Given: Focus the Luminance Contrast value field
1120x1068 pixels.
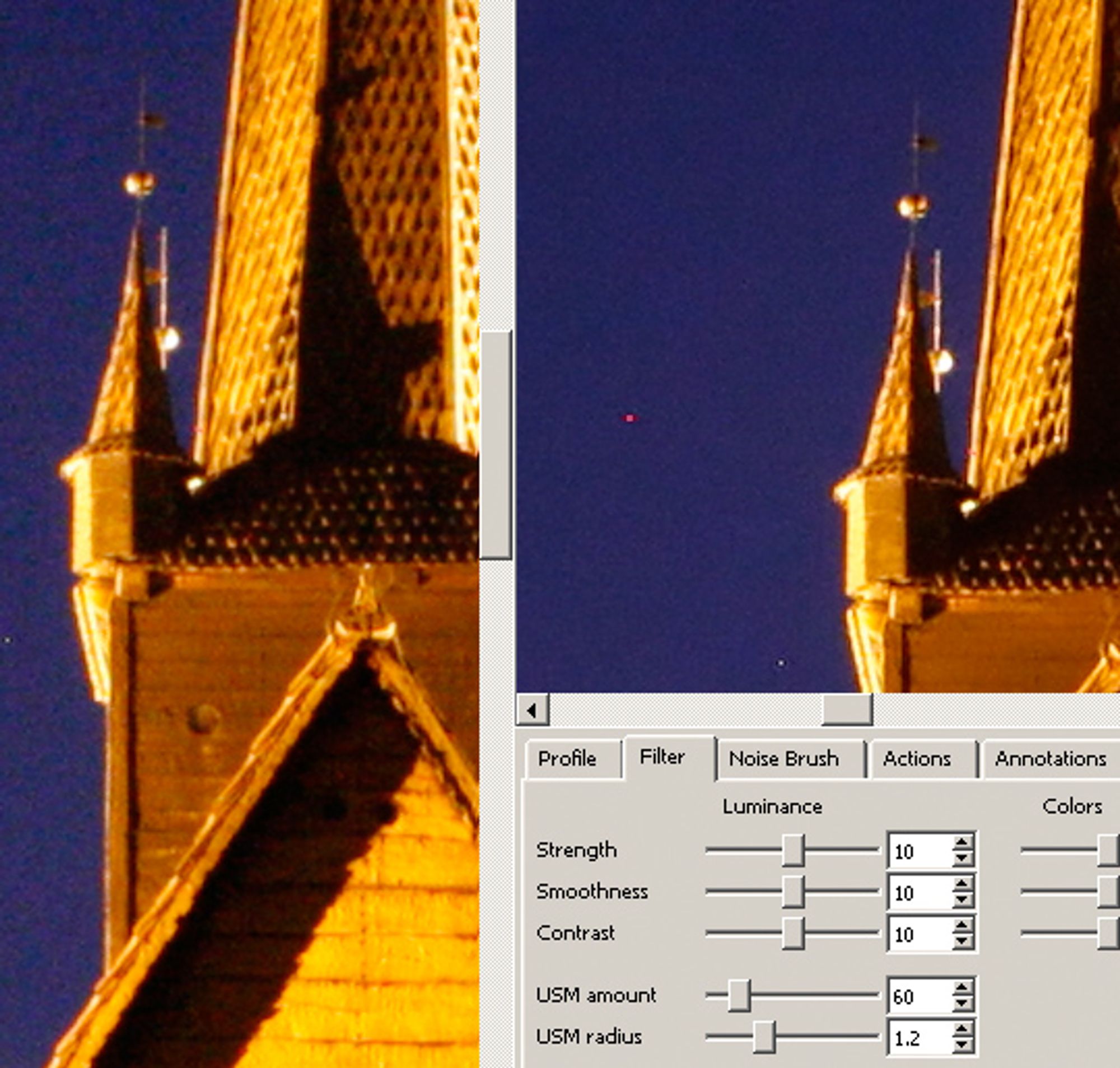Looking at the screenshot, I should (921, 934).
